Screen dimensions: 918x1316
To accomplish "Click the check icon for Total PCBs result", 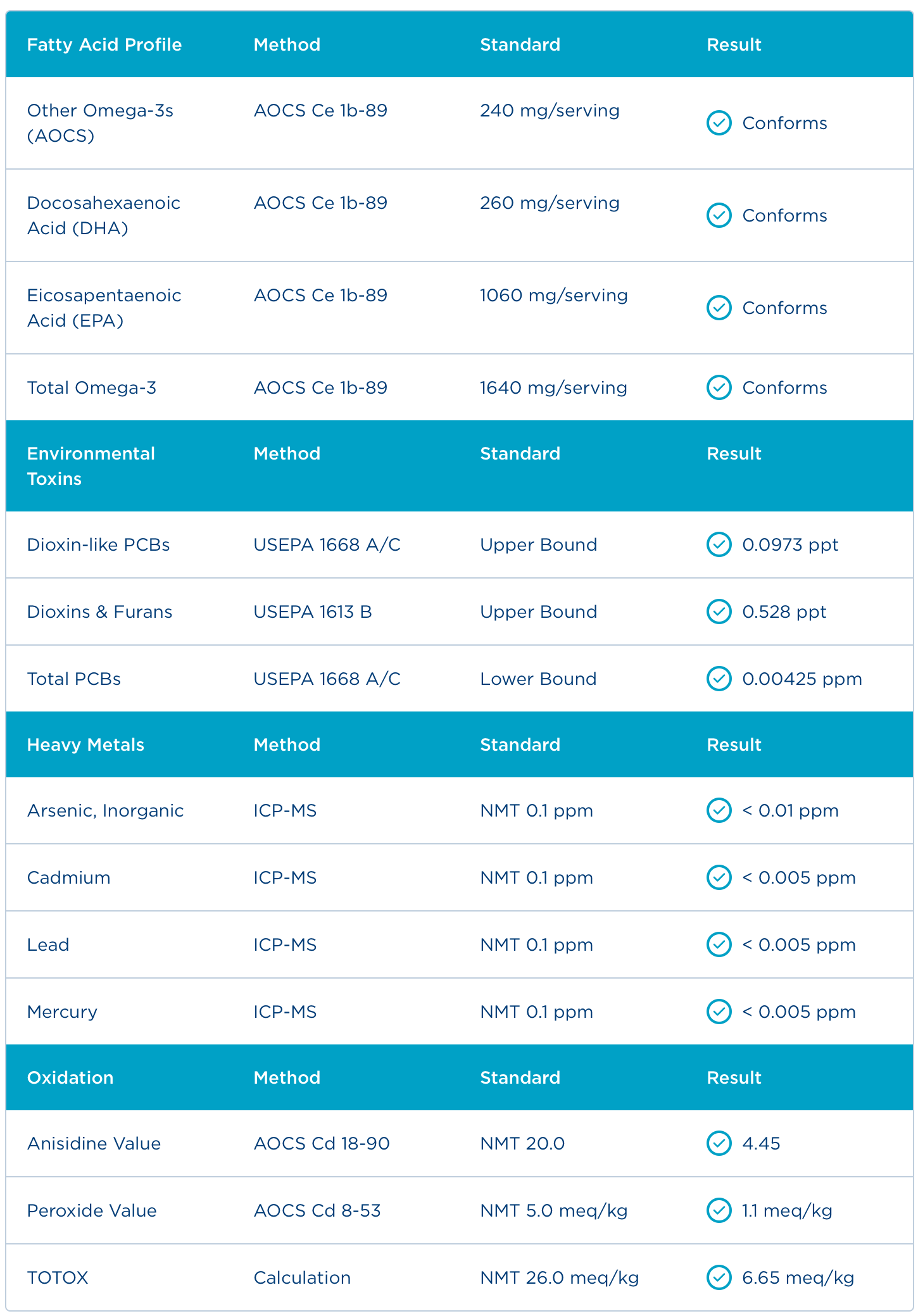I will tap(719, 679).
